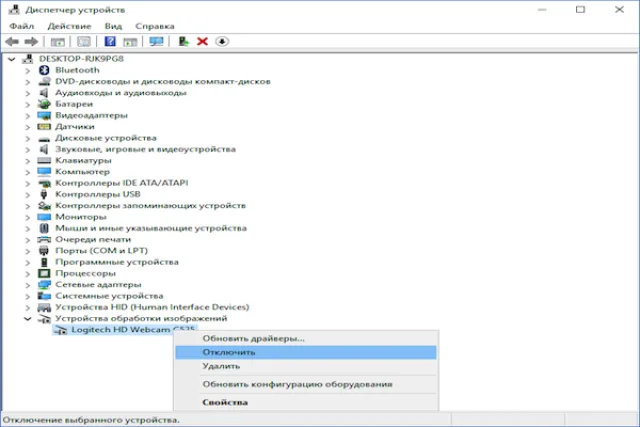640x427 pixels.
Task: Expand the Контроллеры IDE ATA/ATAPI category
Action: pos(27,183)
